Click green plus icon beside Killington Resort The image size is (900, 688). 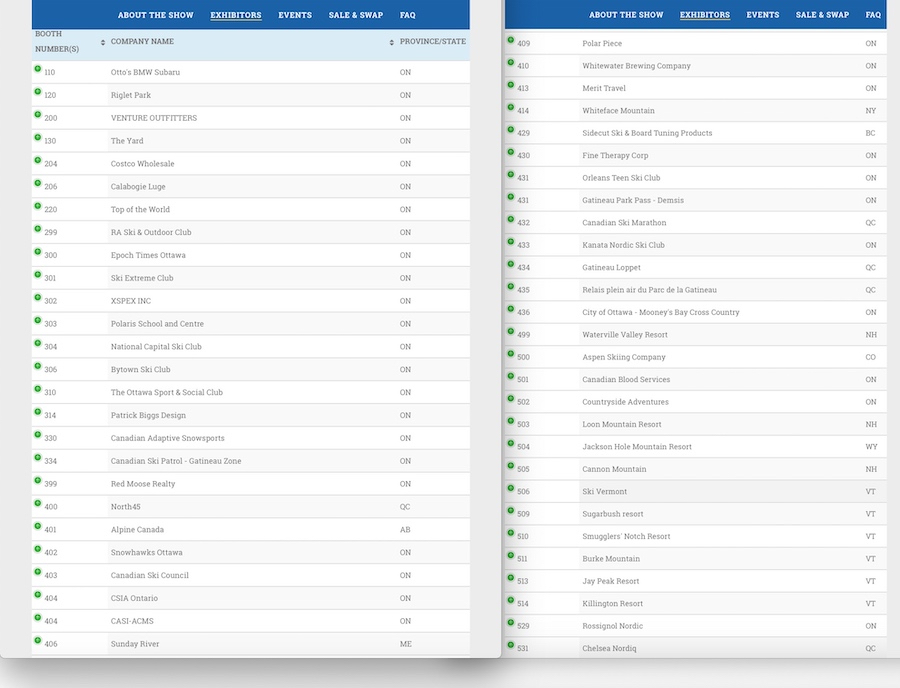pos(511,600)
